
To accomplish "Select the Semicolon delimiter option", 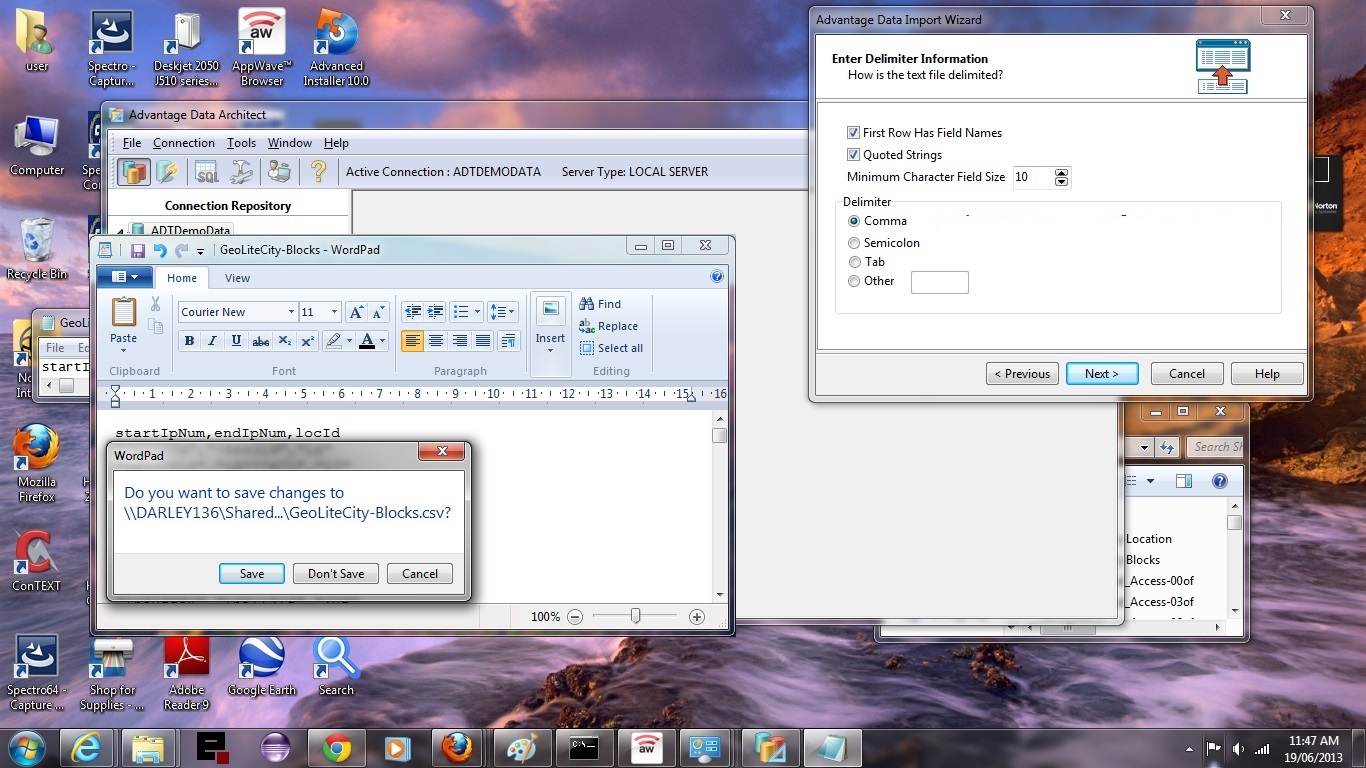I will pyautogui.click(x=854, y=243).
